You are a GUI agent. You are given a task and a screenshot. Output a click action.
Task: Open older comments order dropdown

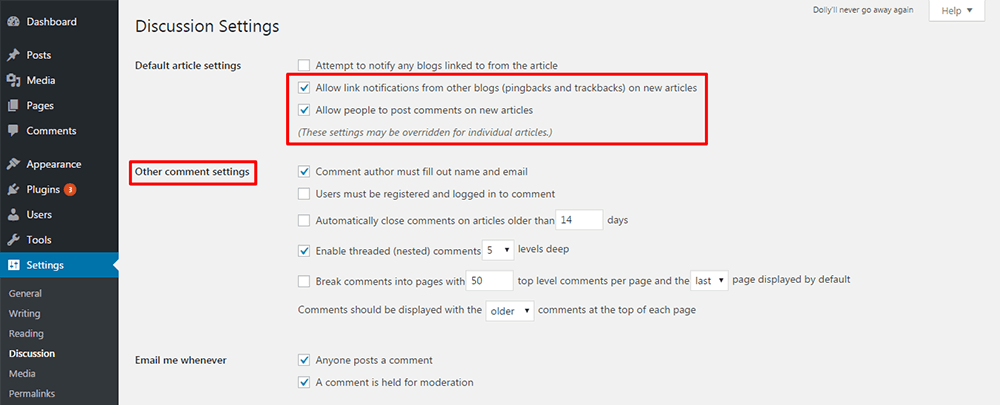coord(510,311)
